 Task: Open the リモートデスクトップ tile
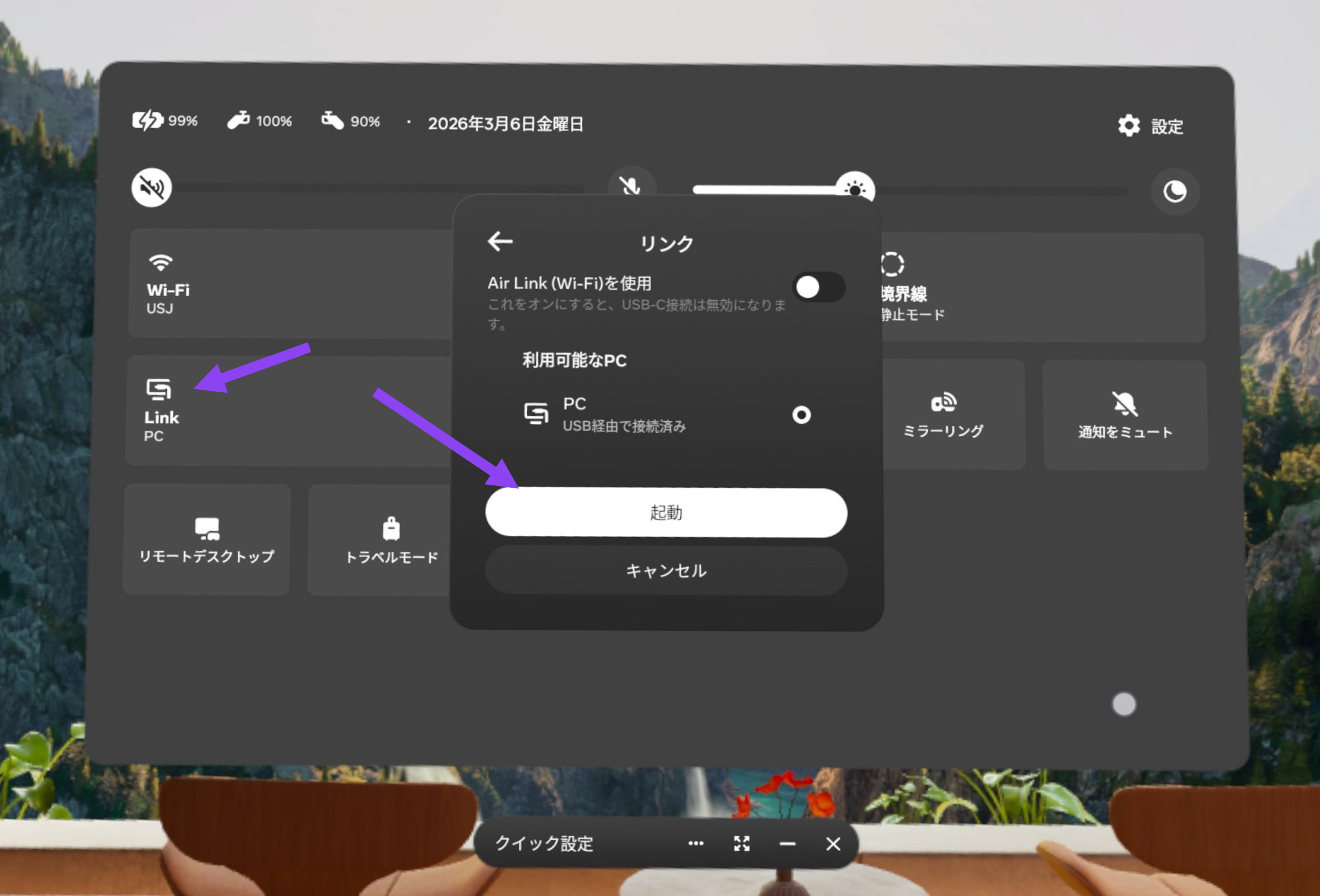coord(207,539)
